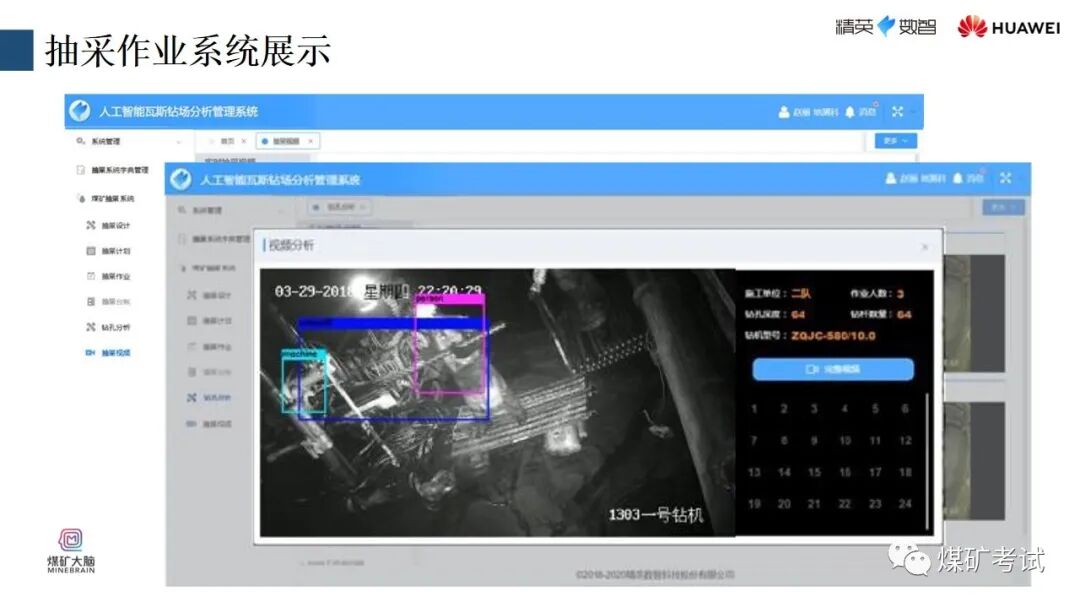This screenshot has width=1080, height=608.
Task: Click the upper video thumbnail behind the dialog
Action: click(x=974, y=314)
